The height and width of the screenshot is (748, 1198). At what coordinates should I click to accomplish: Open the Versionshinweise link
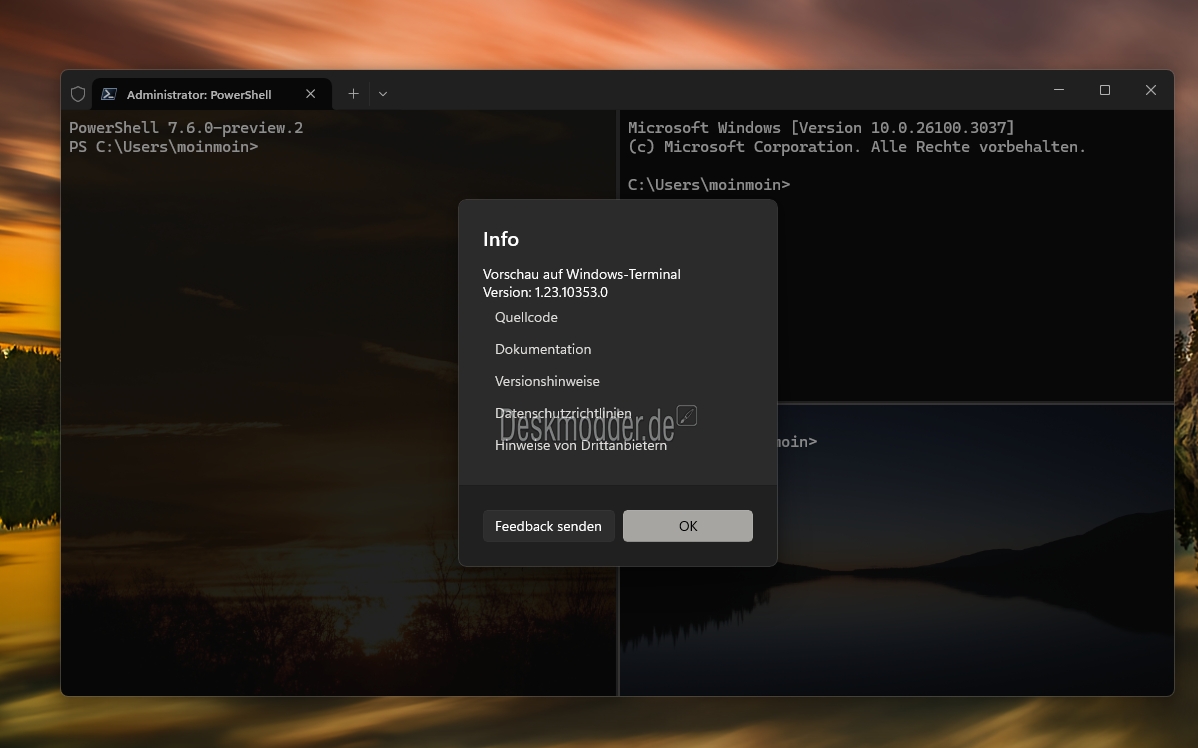[547, 381]
